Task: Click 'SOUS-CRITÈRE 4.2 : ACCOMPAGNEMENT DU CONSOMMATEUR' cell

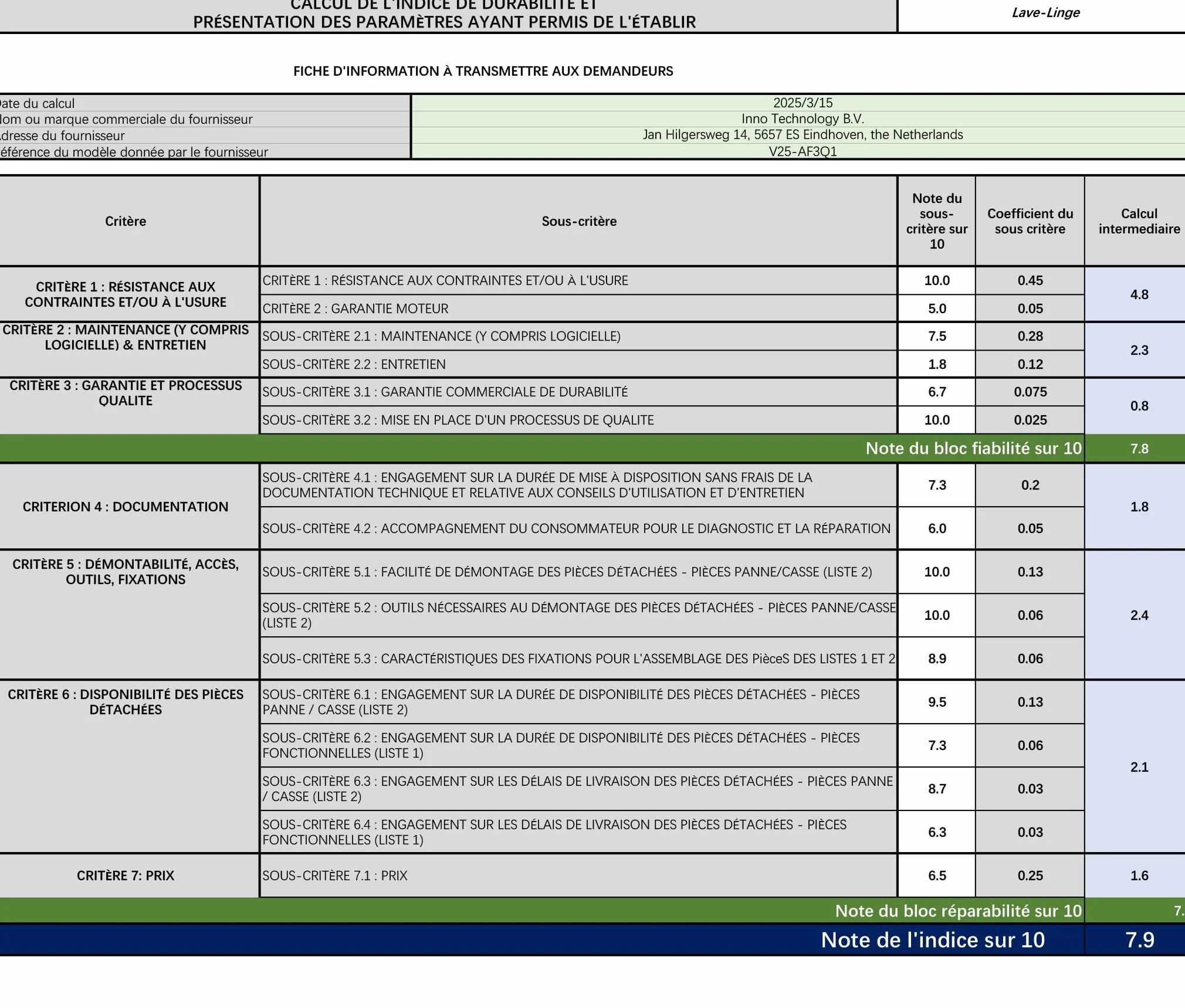Action: click(x=578, y=528)
